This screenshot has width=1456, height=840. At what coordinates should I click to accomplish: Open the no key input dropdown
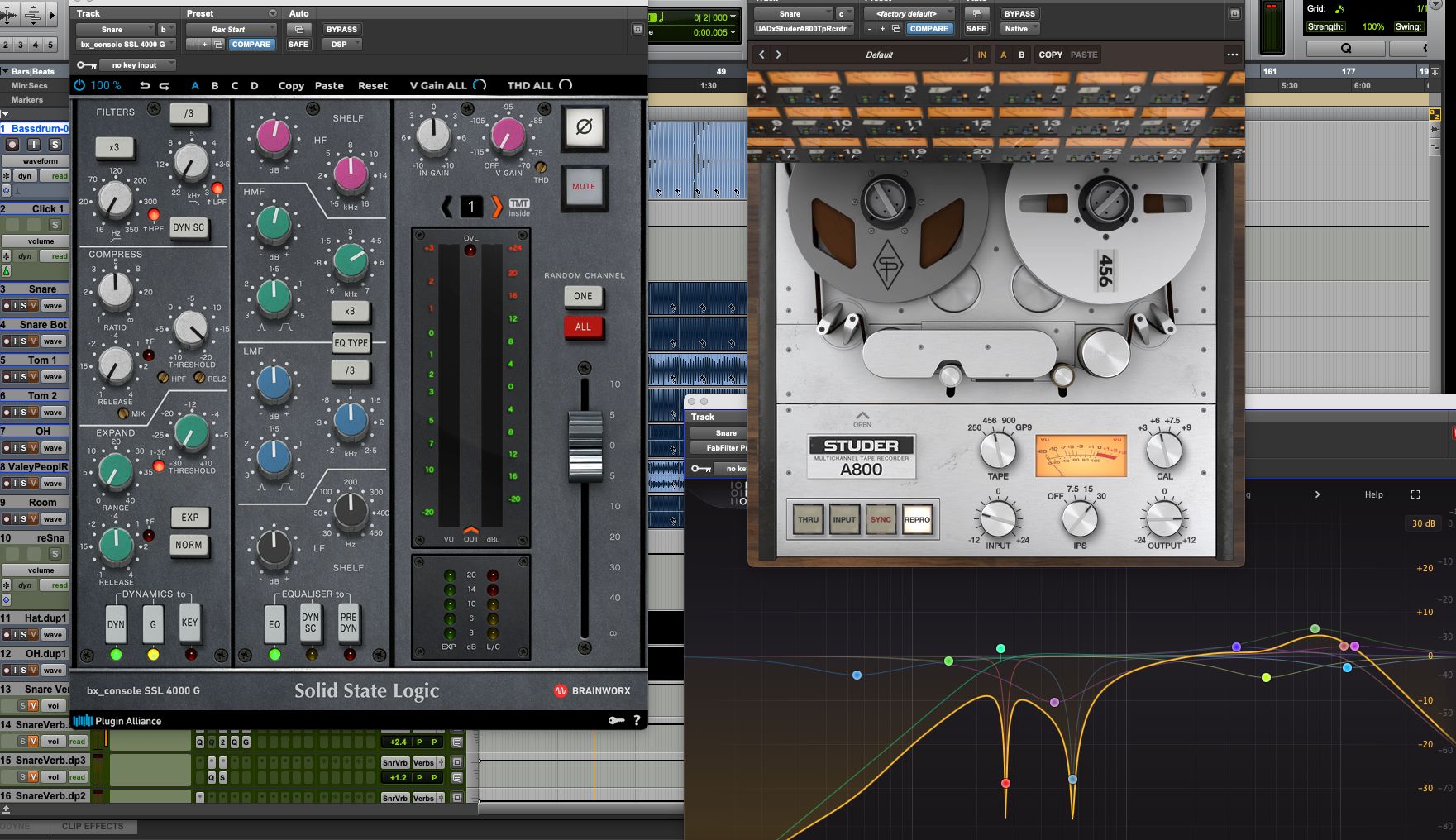click(x=138, y=64)
